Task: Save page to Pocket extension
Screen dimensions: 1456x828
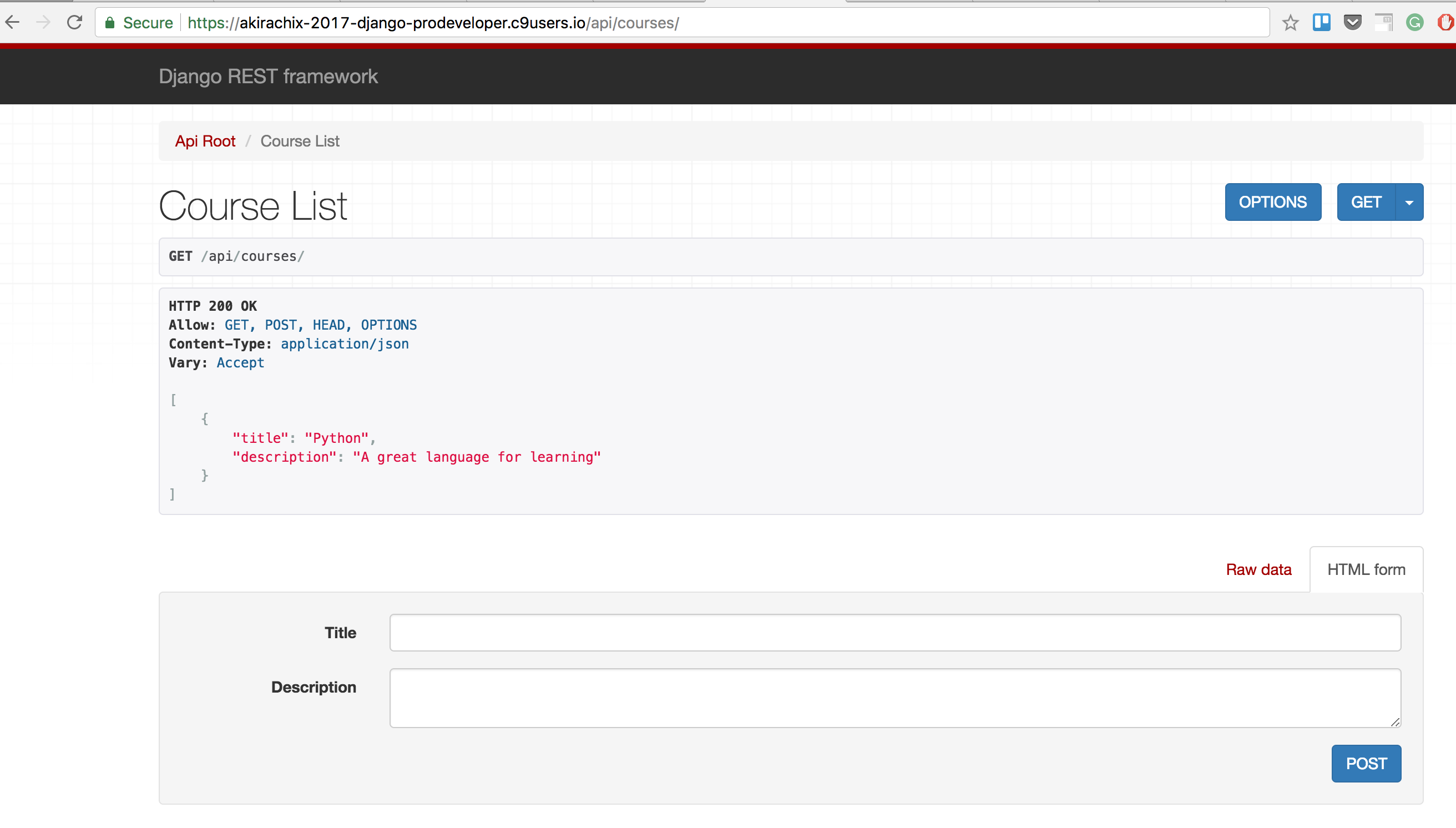Action: click(1353, 23)
